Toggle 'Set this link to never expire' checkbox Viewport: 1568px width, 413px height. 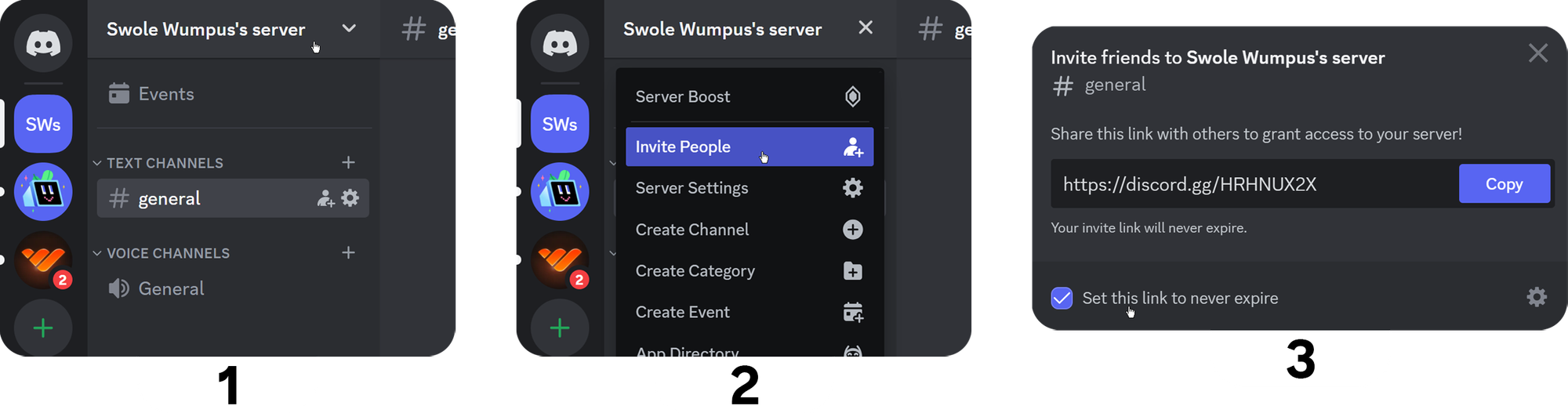coord(1062,298)
